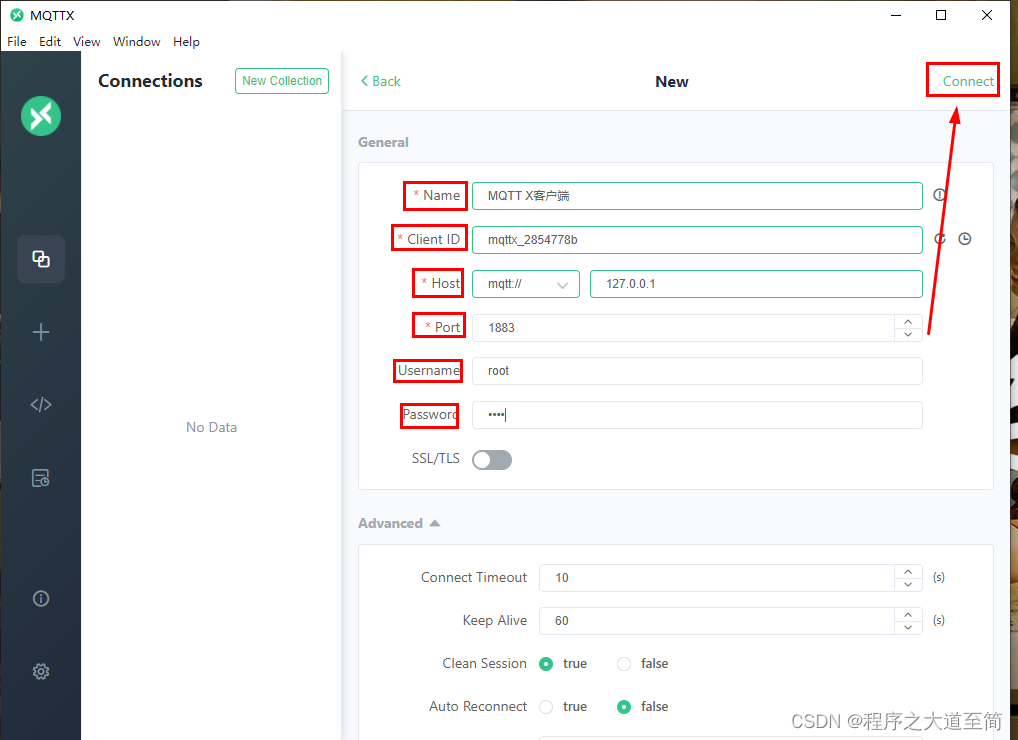Open the Edit menu

[50, 42]
